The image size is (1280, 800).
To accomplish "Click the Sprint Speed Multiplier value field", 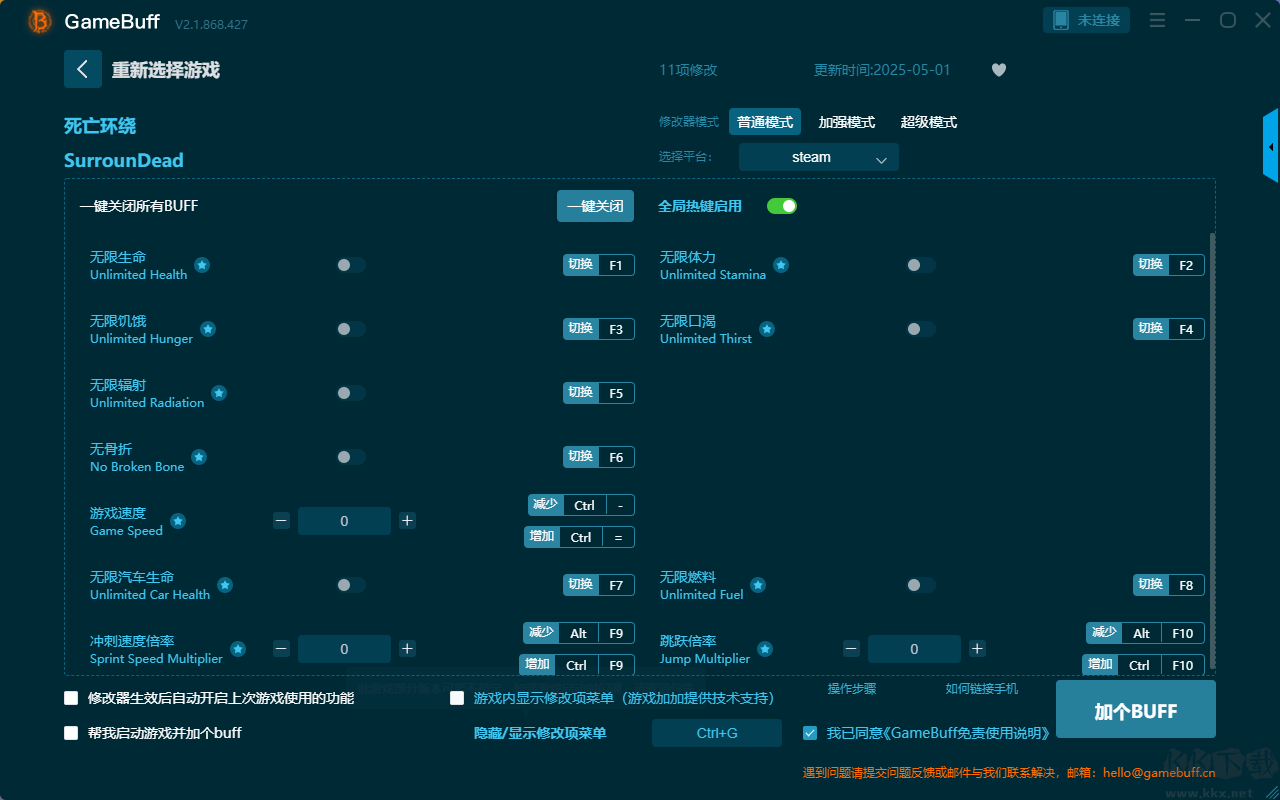I will click(344, 649).
